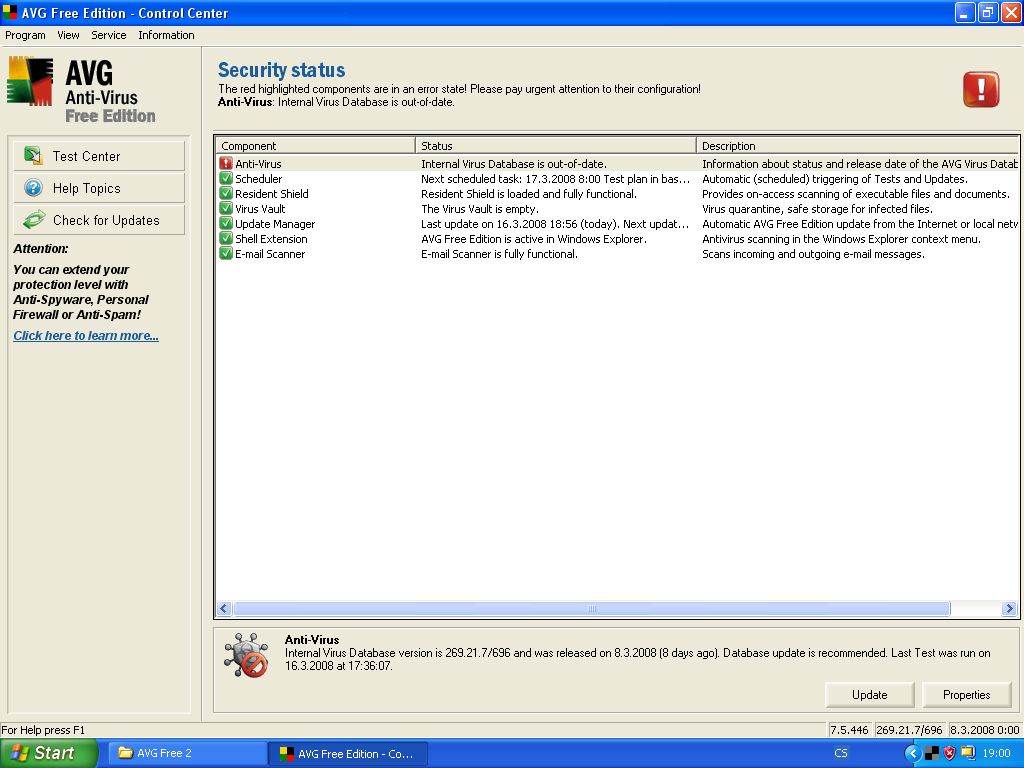Click Check for Updates in sidebar
This screenshot has height=768, width=1024.
coord(99,220)
